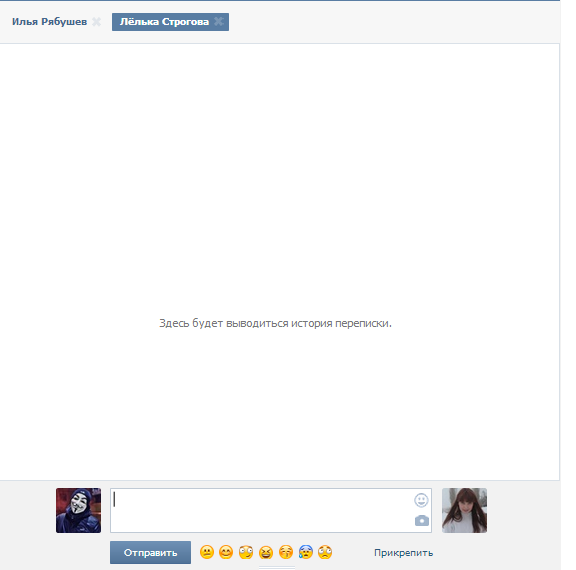The image size is (576, 570).
Task: Close the Лёлька Строгова tab
Action: point(219,22)
